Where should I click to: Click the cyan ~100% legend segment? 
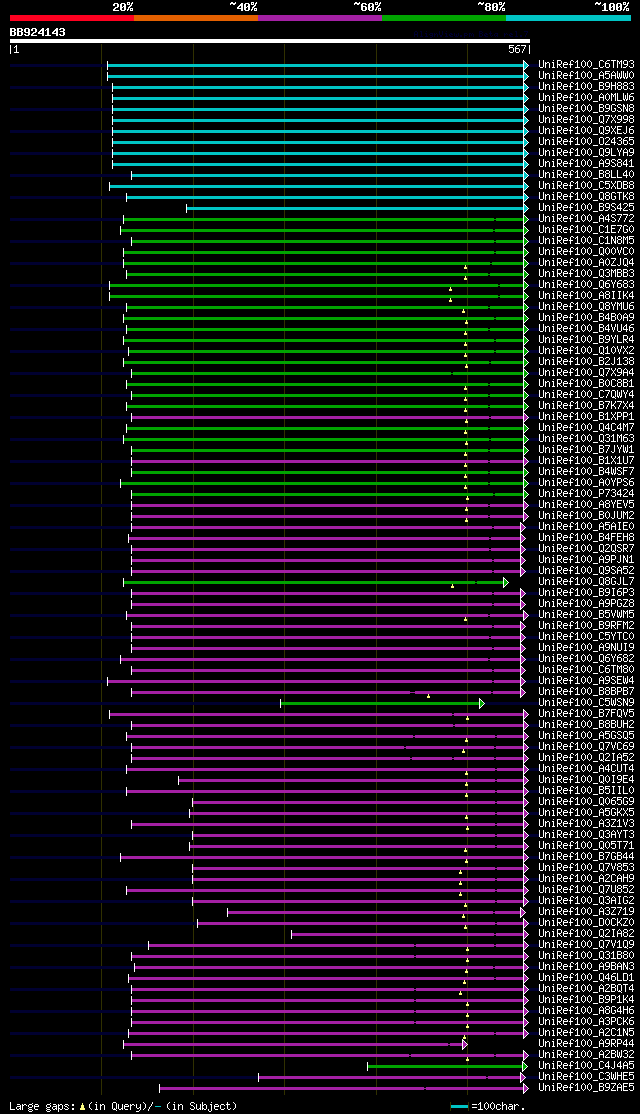[x=568, y=18]
